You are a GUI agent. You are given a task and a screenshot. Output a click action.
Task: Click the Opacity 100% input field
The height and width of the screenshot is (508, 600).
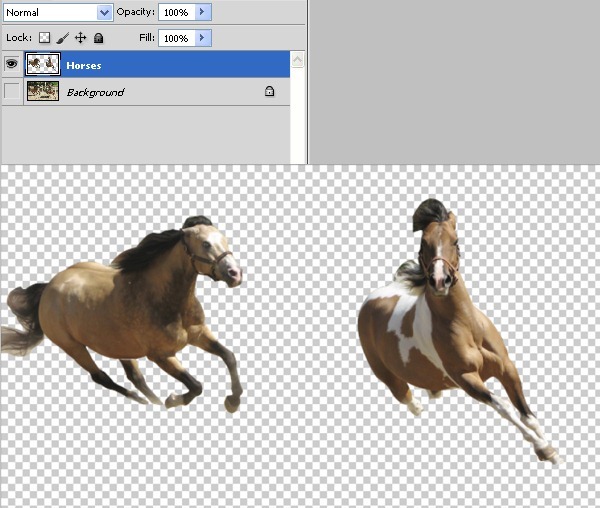tap(177, 12)
